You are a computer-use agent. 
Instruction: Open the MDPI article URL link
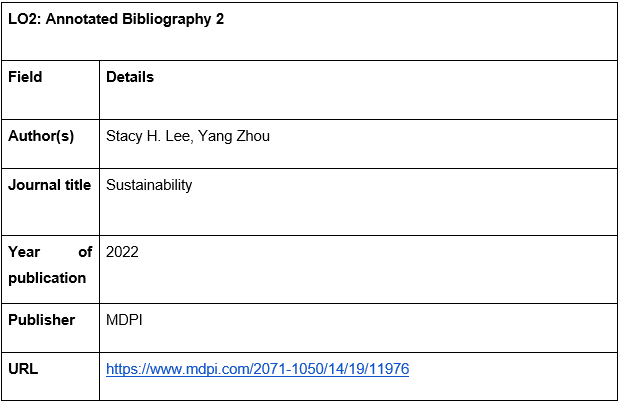[x=257, y=369]
